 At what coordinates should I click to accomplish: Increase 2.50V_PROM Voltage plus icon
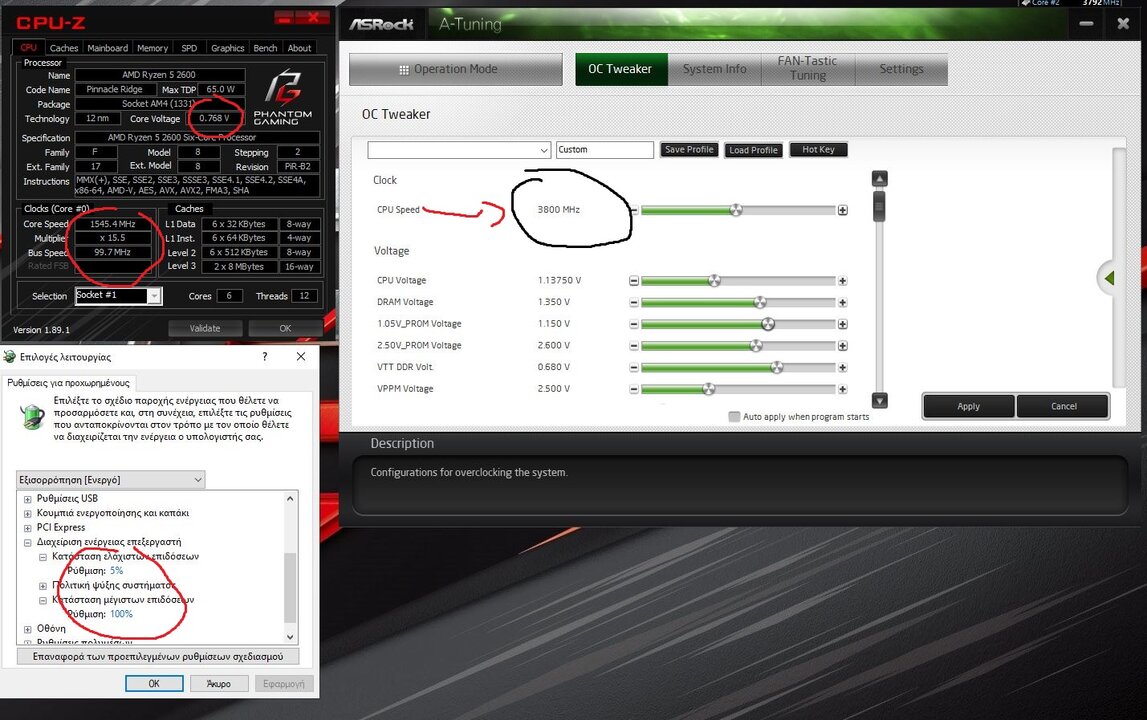(843, 346)
